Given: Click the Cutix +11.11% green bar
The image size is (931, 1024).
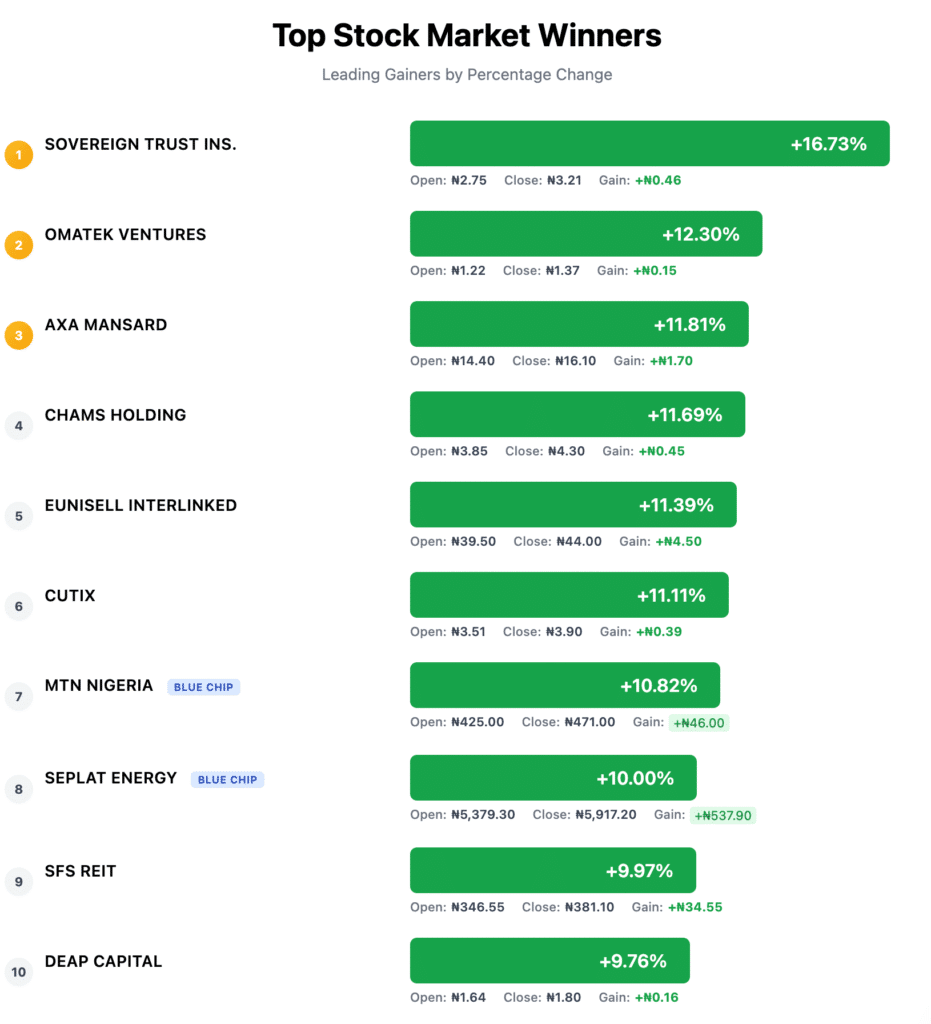Looking at the screenshot, I should pyautogui.click(x=569, y=595).
